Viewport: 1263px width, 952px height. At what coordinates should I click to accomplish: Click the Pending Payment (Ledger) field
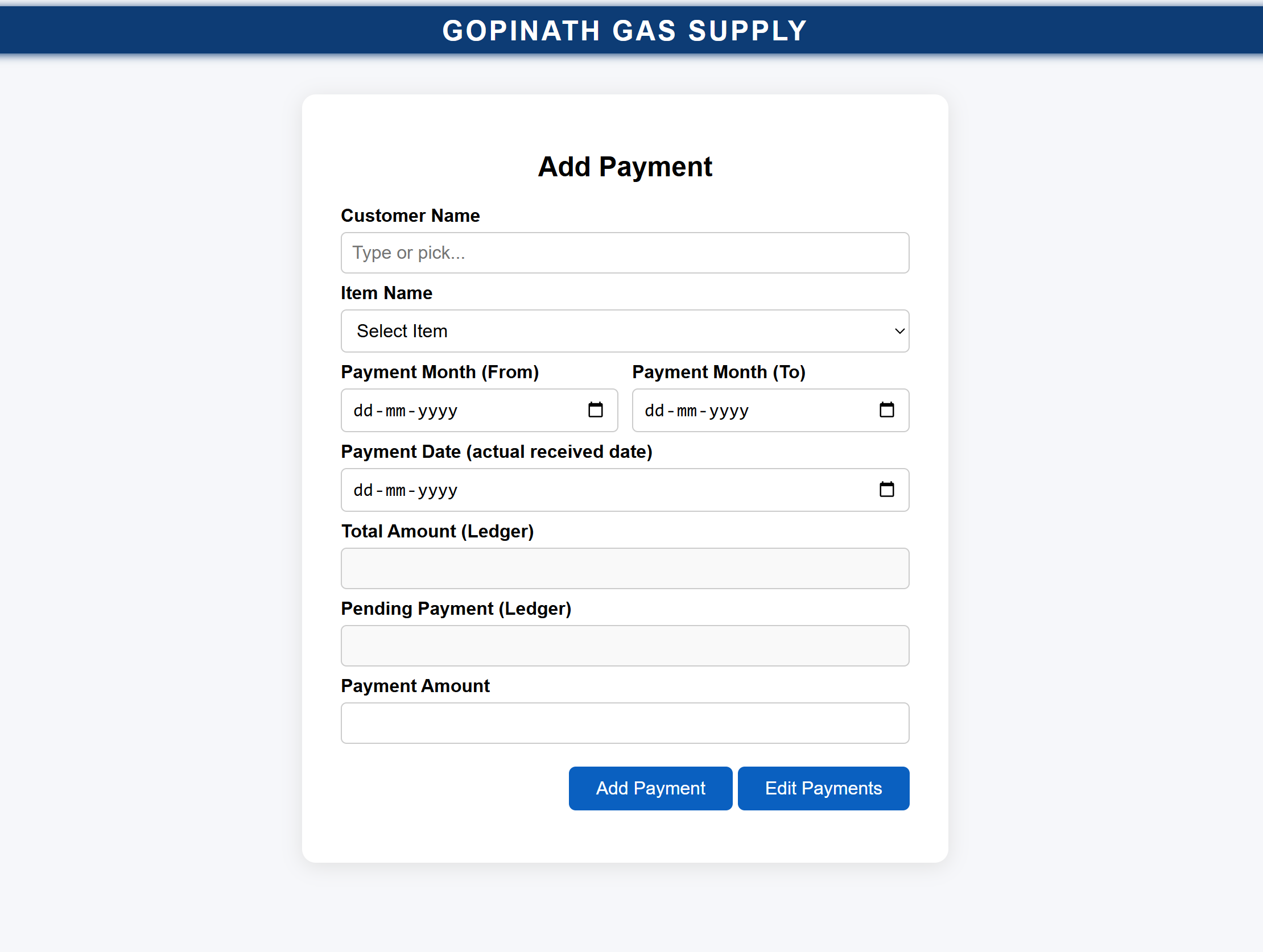coord(625,646)
